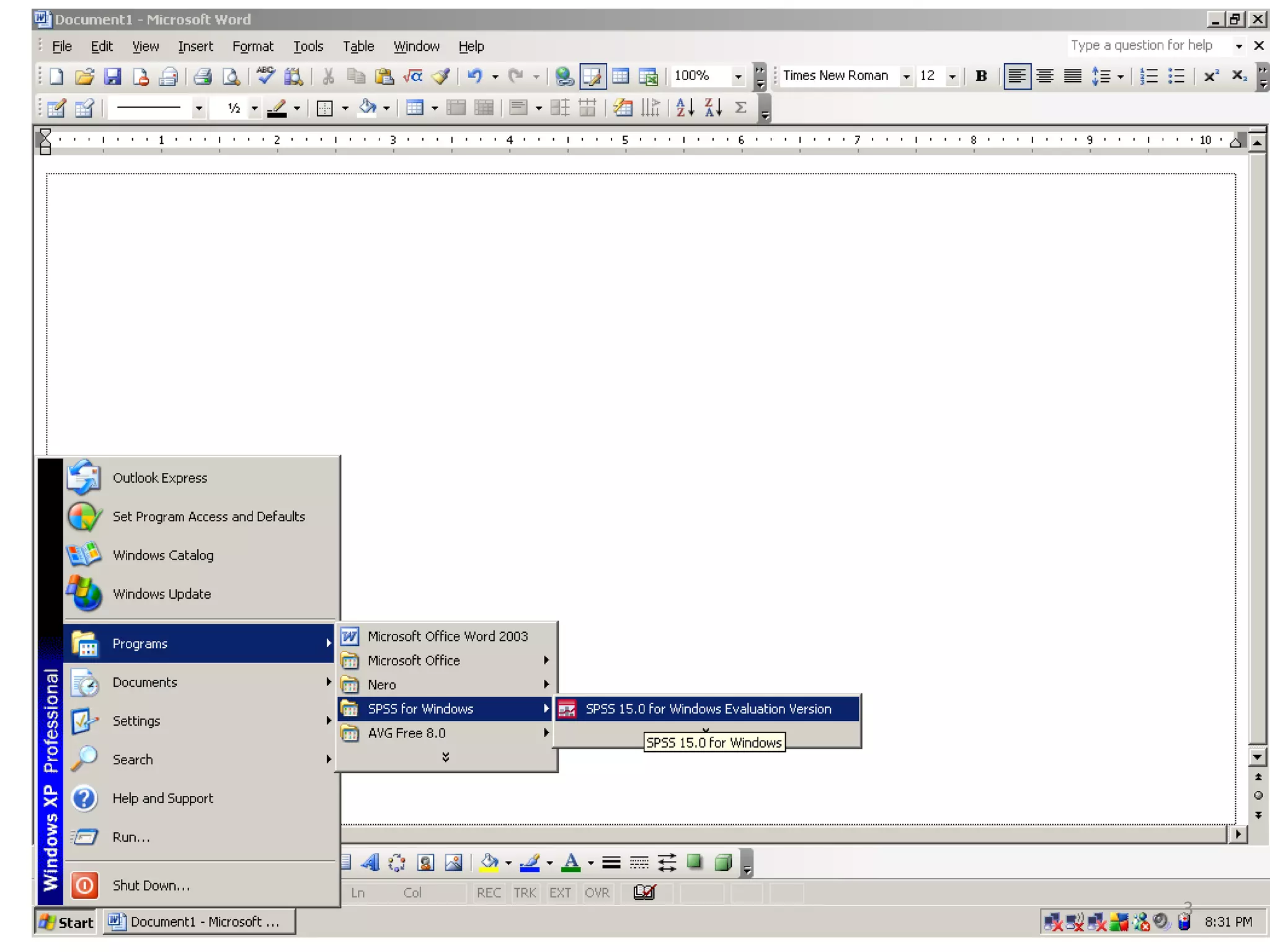Open the font name dropdown arrow
Viewport: 1270px width, 952px height.
point(907,76)
